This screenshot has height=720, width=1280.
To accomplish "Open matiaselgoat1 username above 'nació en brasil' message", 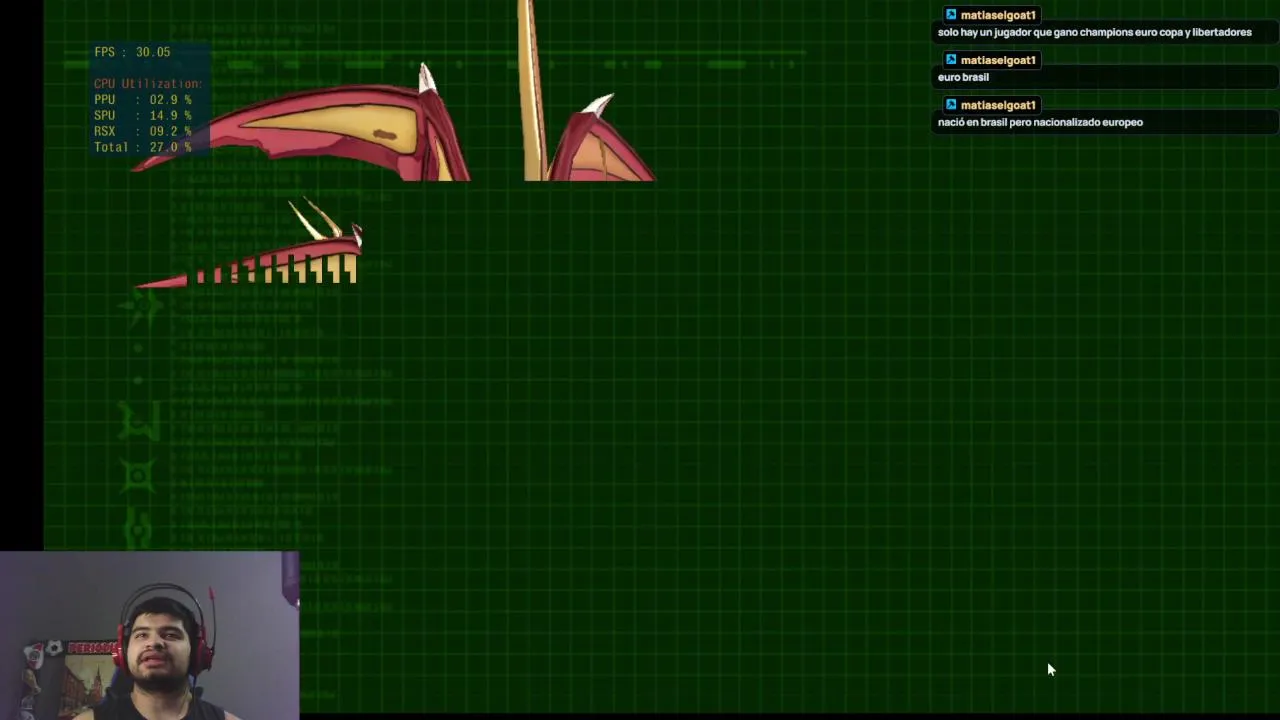I will pos(998,105).
